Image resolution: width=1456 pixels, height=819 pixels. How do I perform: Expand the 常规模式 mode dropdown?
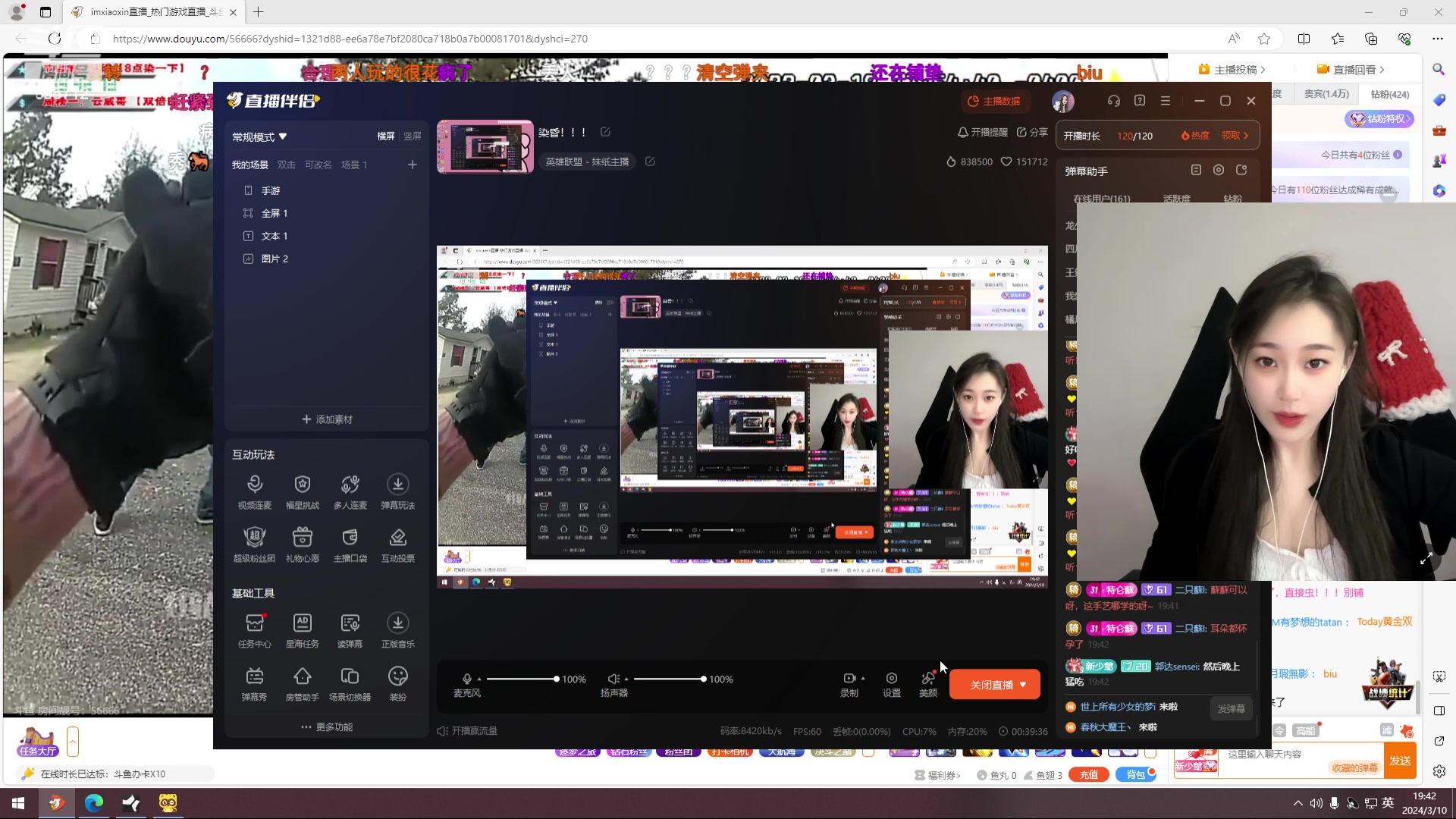point(283,136)
